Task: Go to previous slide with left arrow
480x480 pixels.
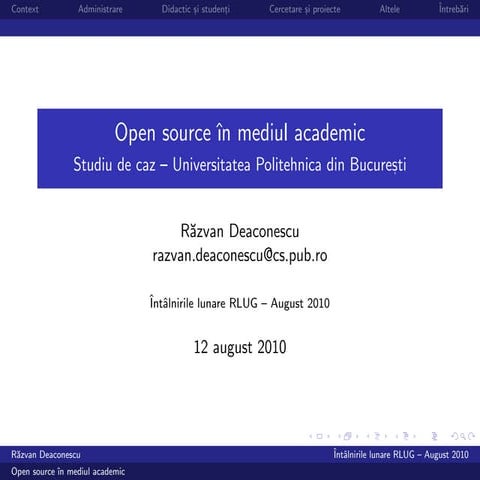Action: [311, 436]
